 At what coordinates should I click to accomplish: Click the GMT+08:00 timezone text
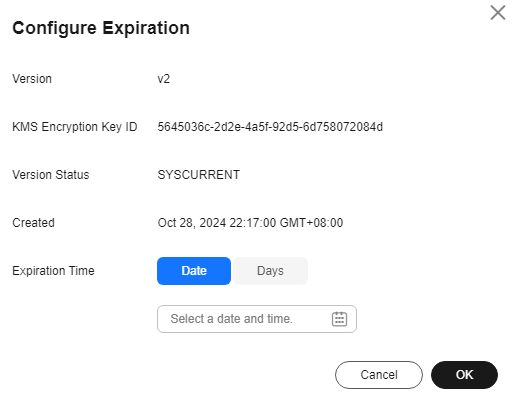(x=311, y=223)
